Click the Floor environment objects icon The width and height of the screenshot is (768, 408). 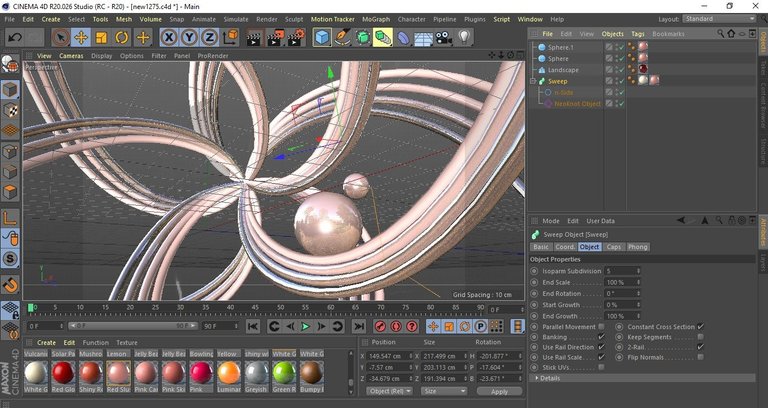(x=423, y=37)
